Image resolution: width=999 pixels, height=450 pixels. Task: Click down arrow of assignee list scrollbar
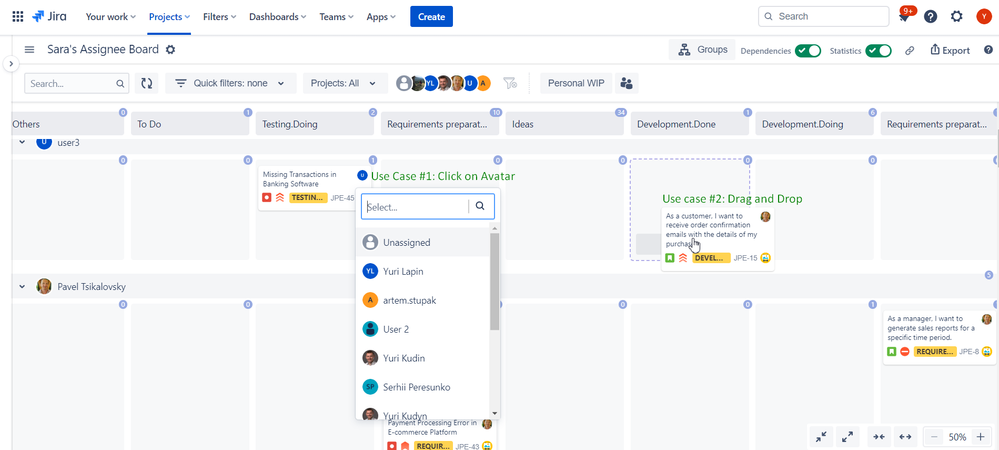[x=494, y=413]
